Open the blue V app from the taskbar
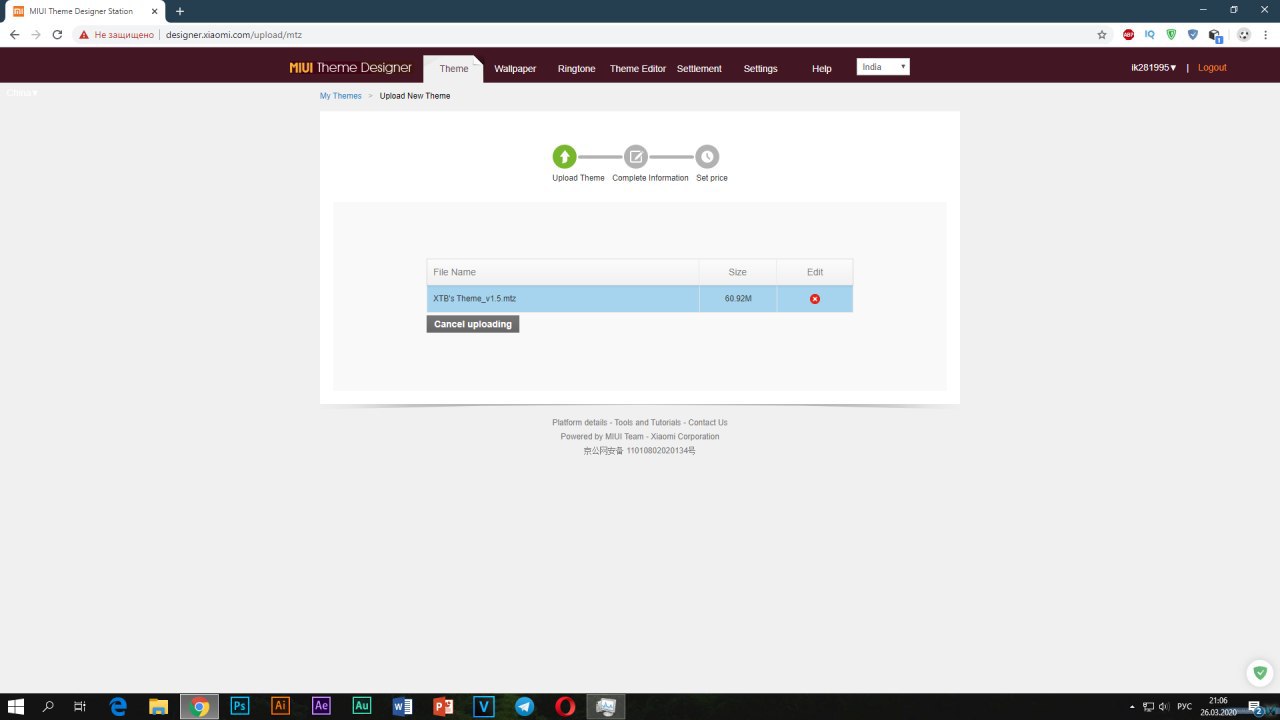1280x720 pixels. pos(484,706)
